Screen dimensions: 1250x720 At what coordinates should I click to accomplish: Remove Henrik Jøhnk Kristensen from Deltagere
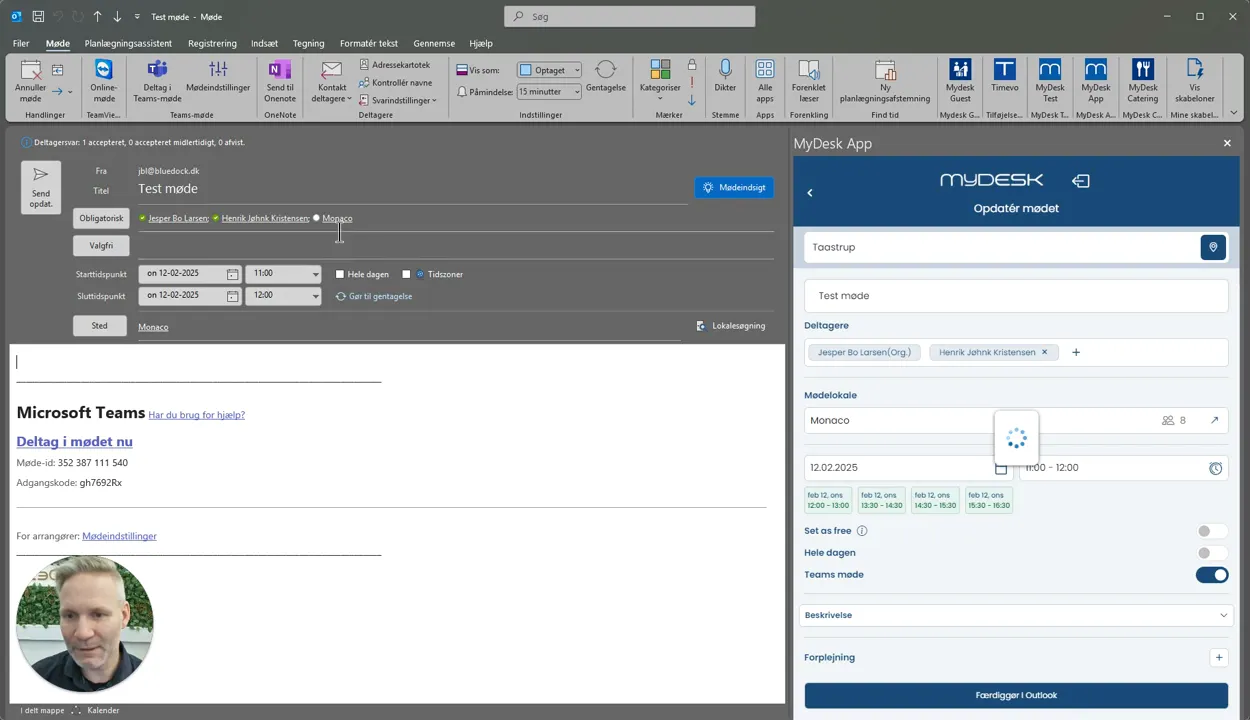[1044, 352]
